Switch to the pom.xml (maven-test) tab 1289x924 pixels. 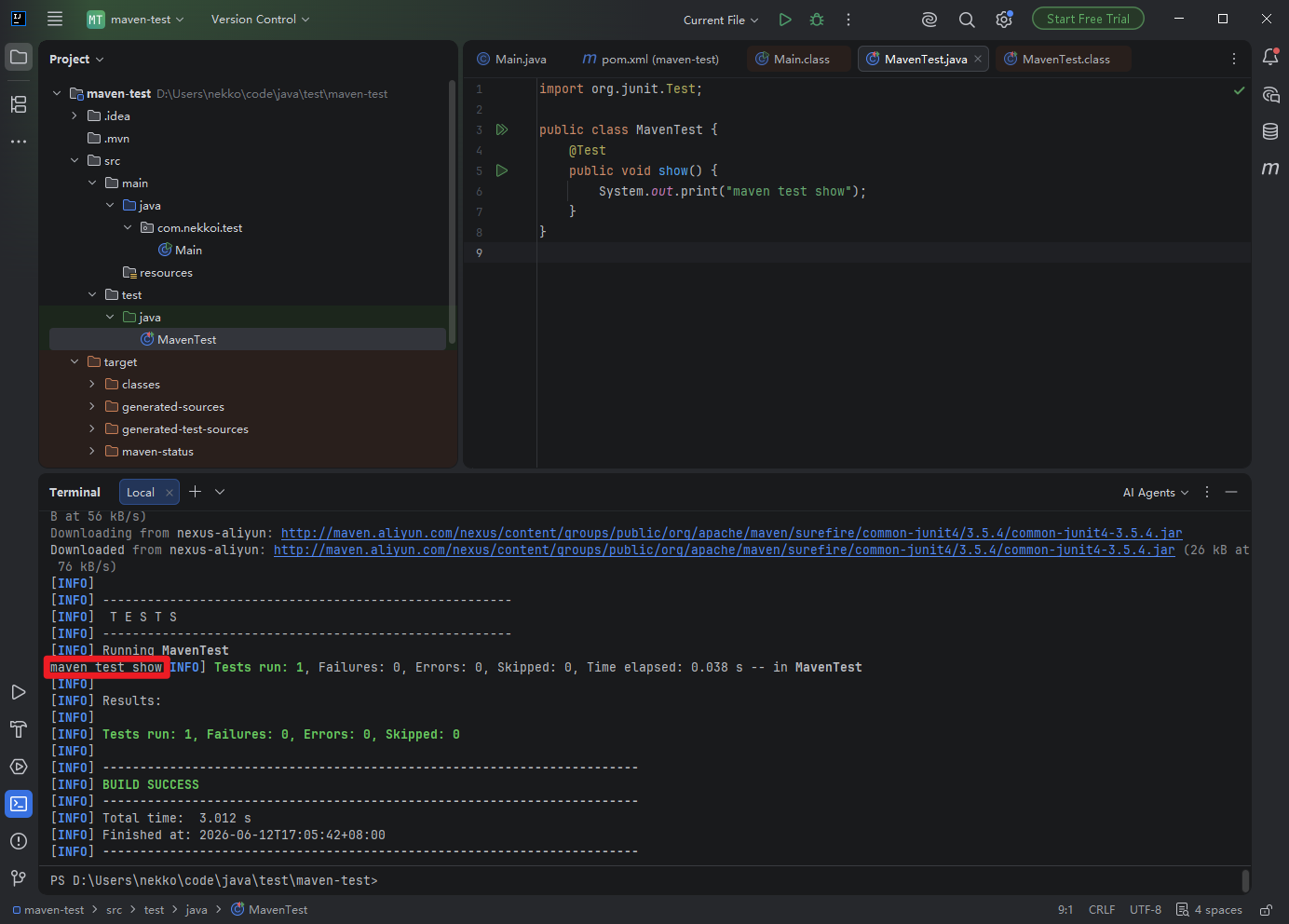click(650, 59)
